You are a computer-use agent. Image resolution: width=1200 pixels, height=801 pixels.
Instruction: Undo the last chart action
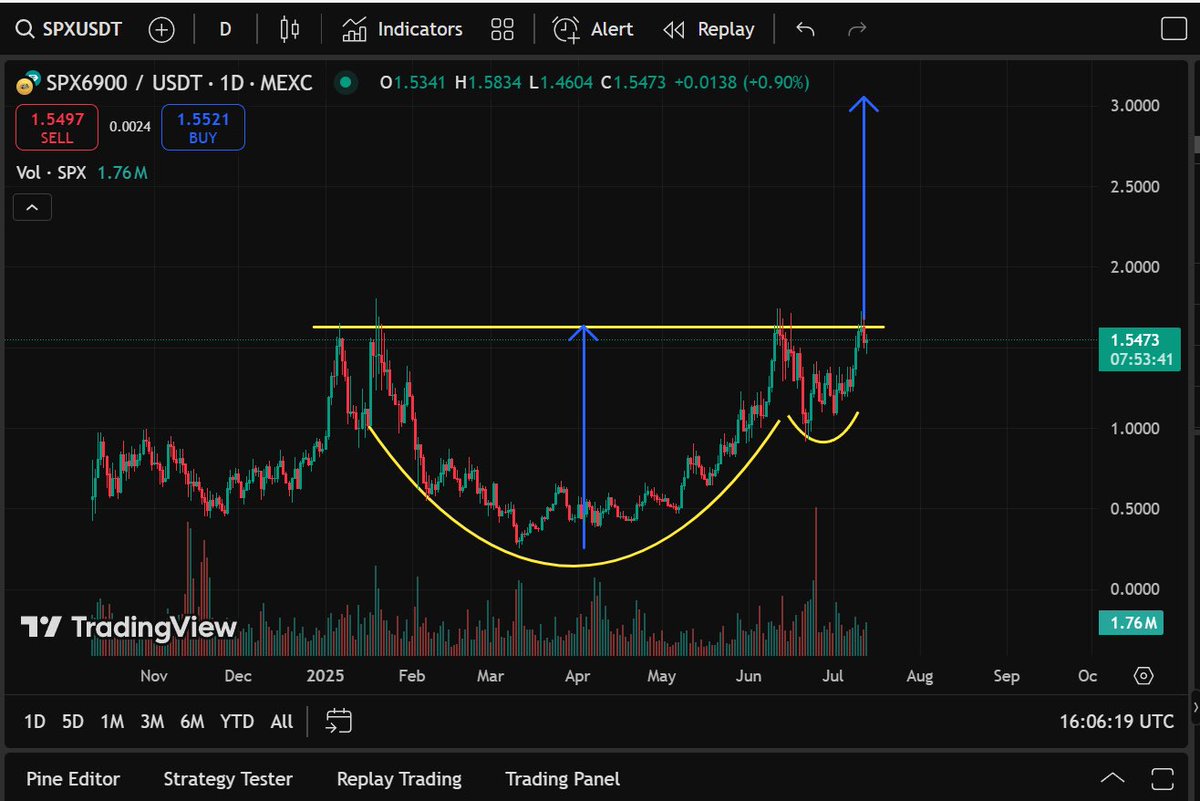tap(805, 29)
